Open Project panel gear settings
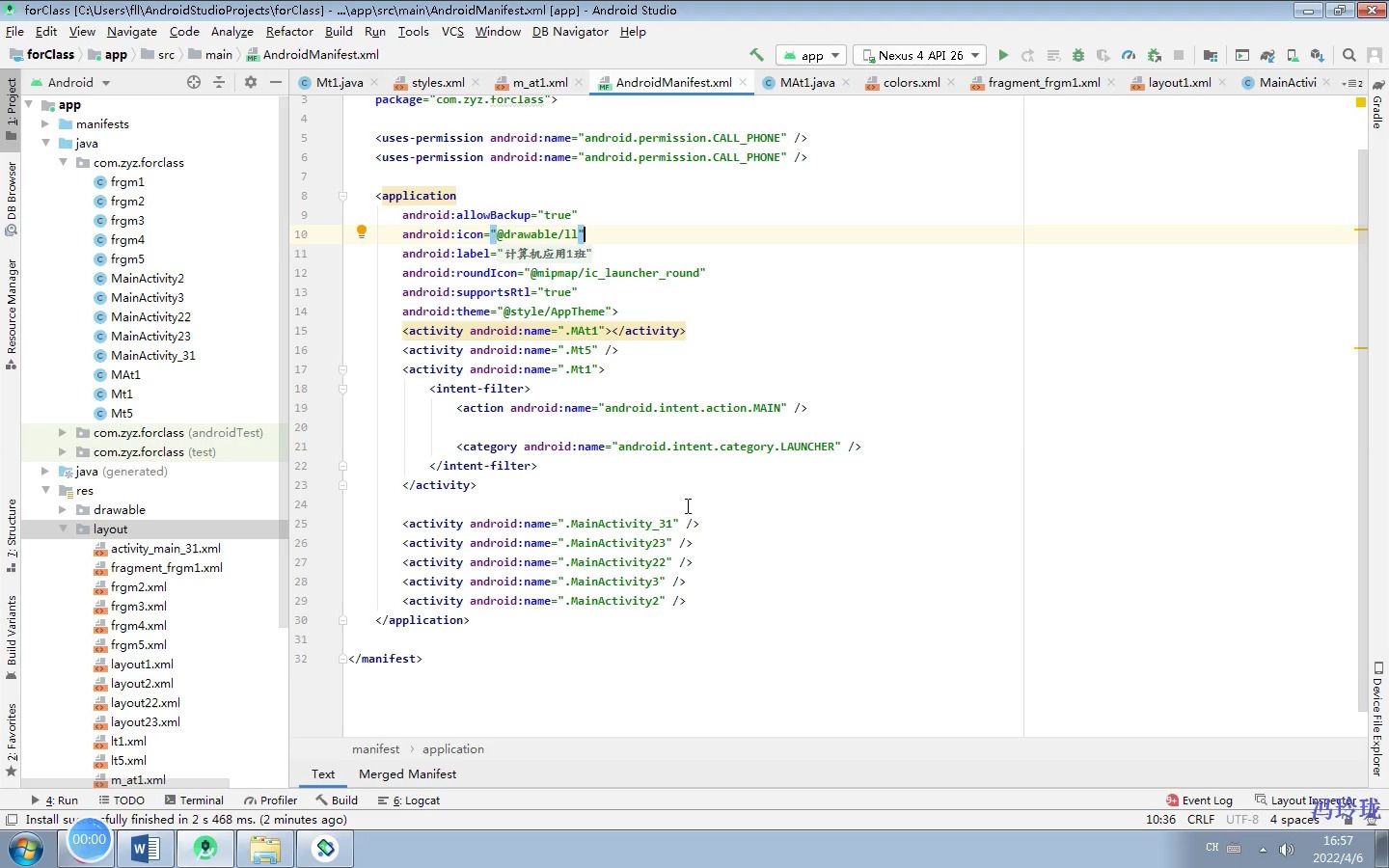This screenshot has width=1389, height=868. pos(251,82)
